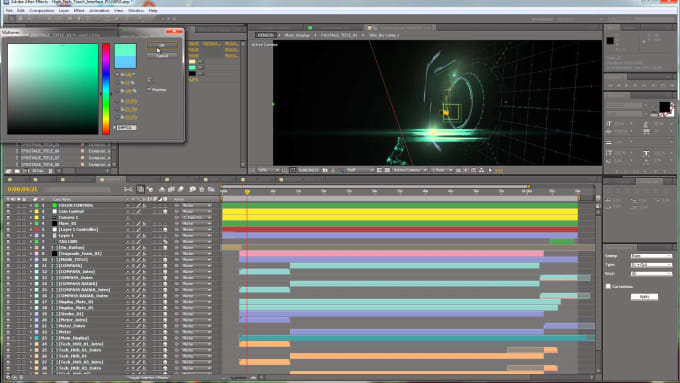This screenshot has width=680, height=383.
Task: Click the viewer timecode display button
Action: [308, 170]
